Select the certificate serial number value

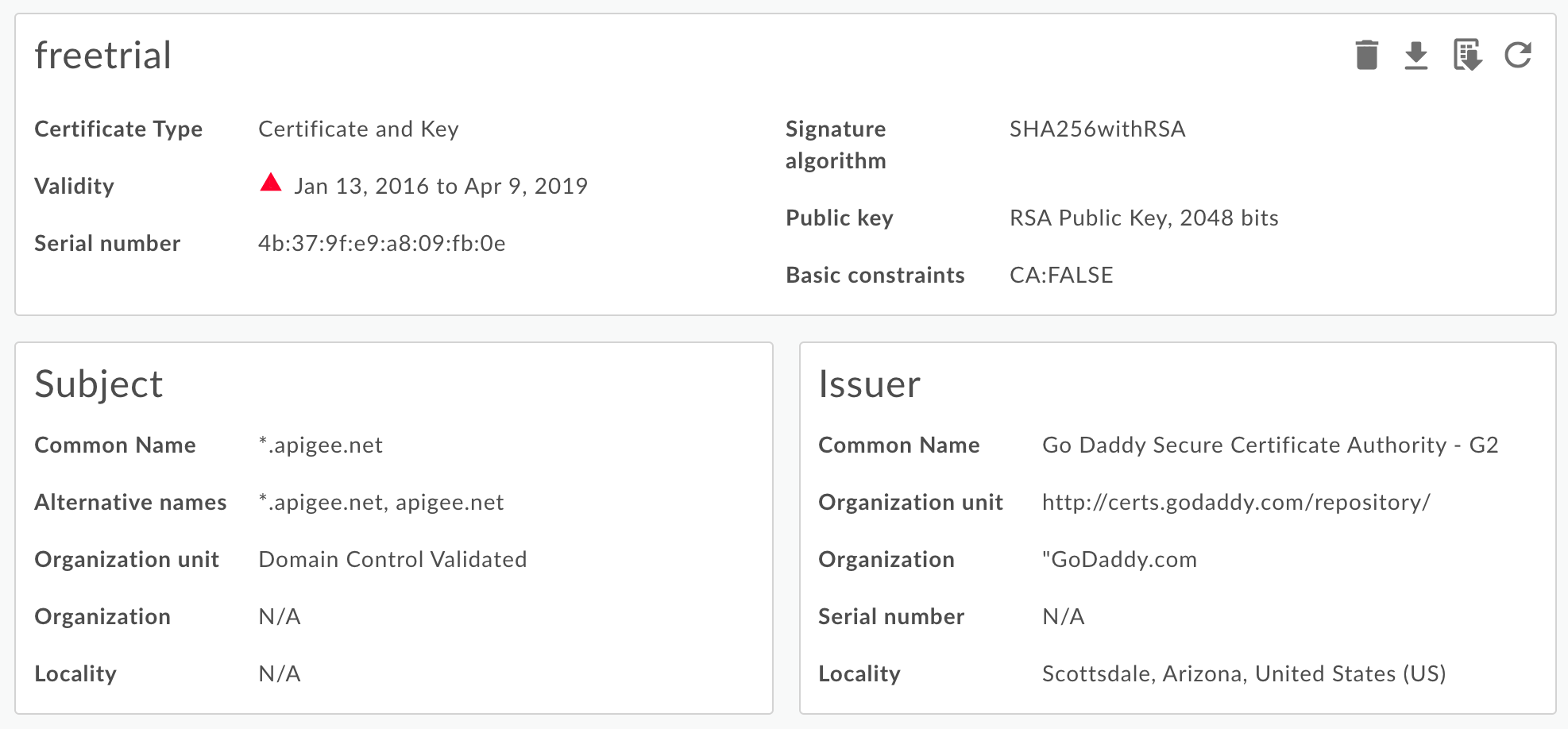[x=381, y=243]
